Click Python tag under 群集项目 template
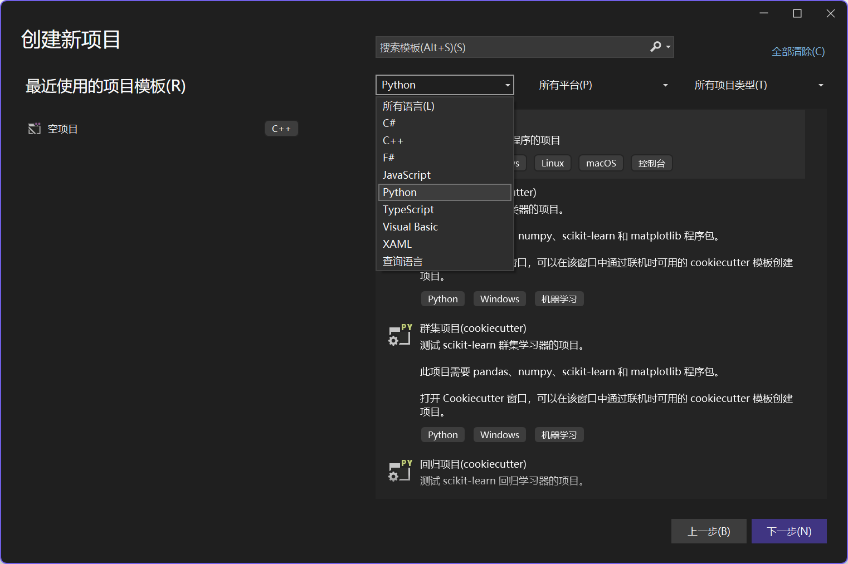This screenshot has height=564, width=848. point(442,435)
